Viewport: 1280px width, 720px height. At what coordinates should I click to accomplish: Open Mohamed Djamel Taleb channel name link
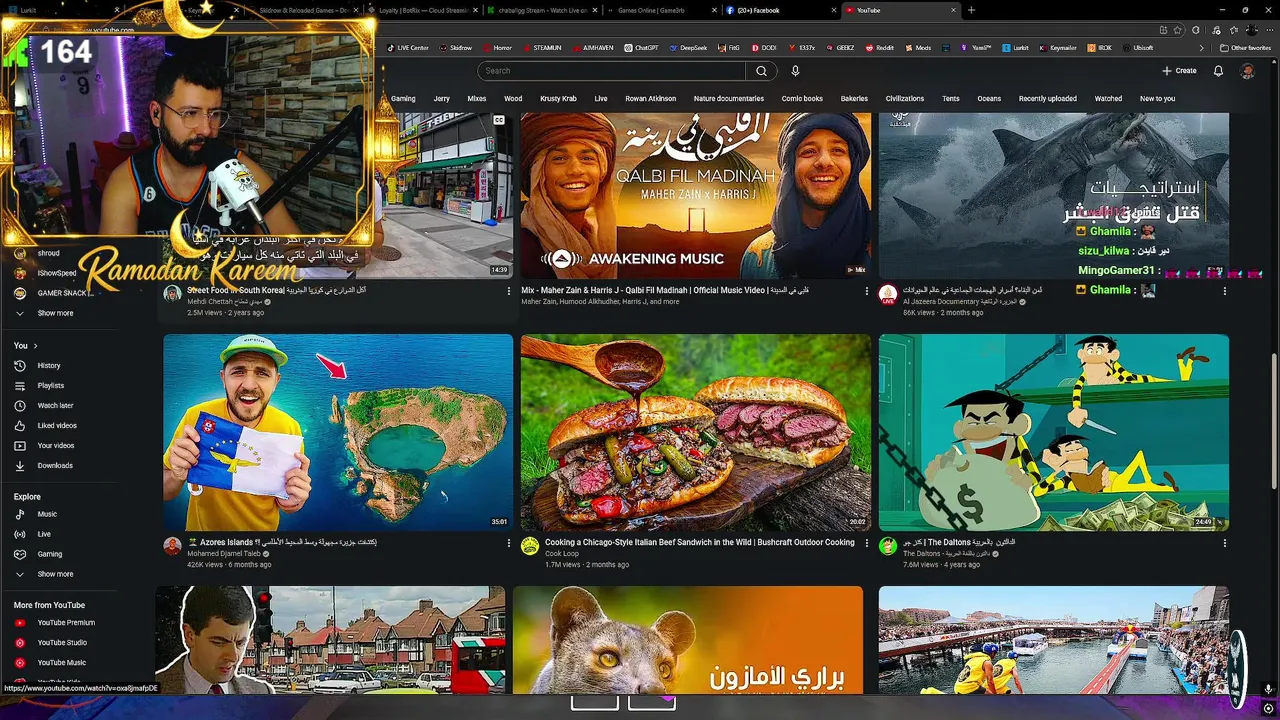click(224, 554)
